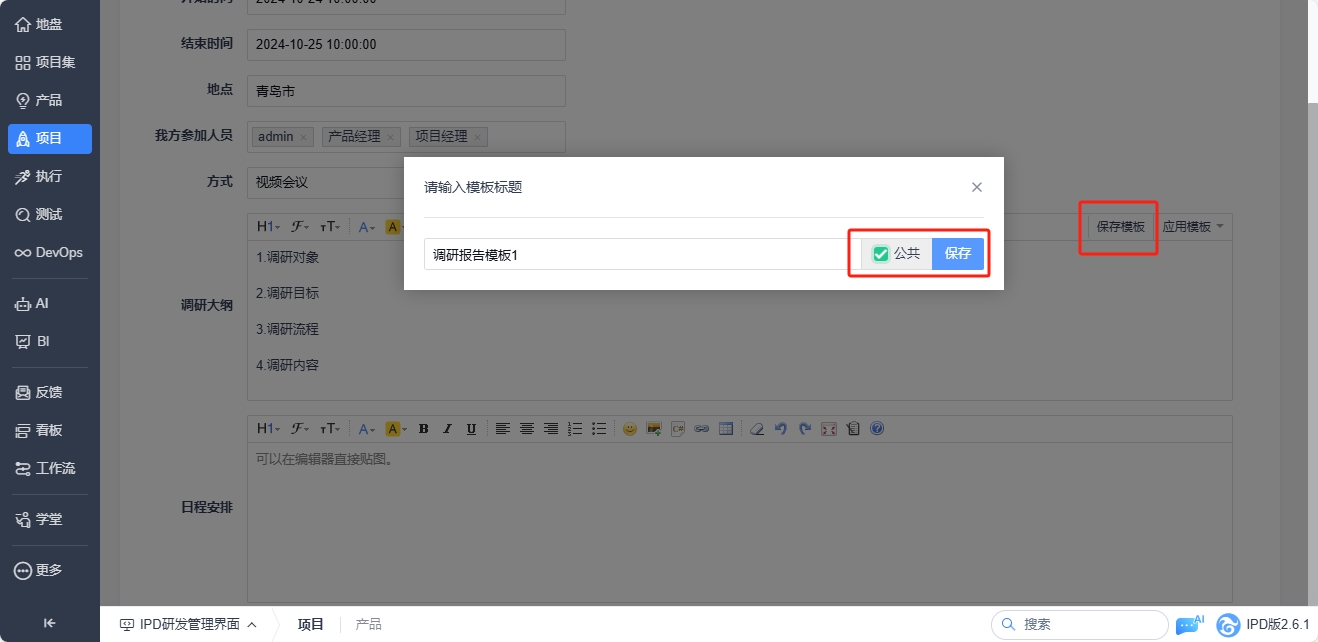Image resolution: width=1318 pixels, height=642 pixels.
Task: Open font size dropdown in 调研大纲 editor
Action: pos(331,227)
